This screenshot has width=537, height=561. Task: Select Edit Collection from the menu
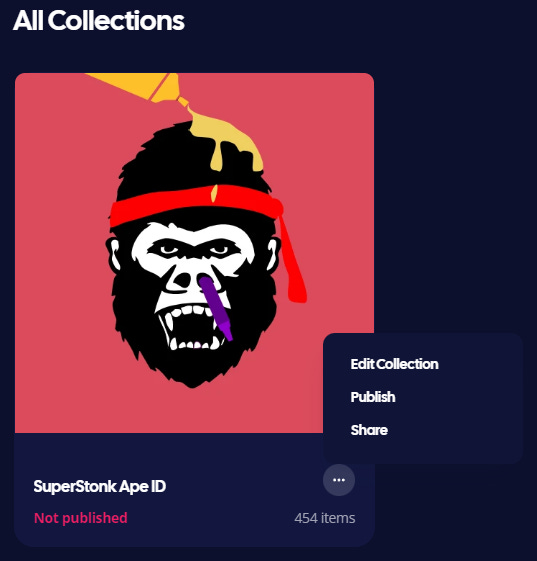pyautogui.click(x=394, y=364)
